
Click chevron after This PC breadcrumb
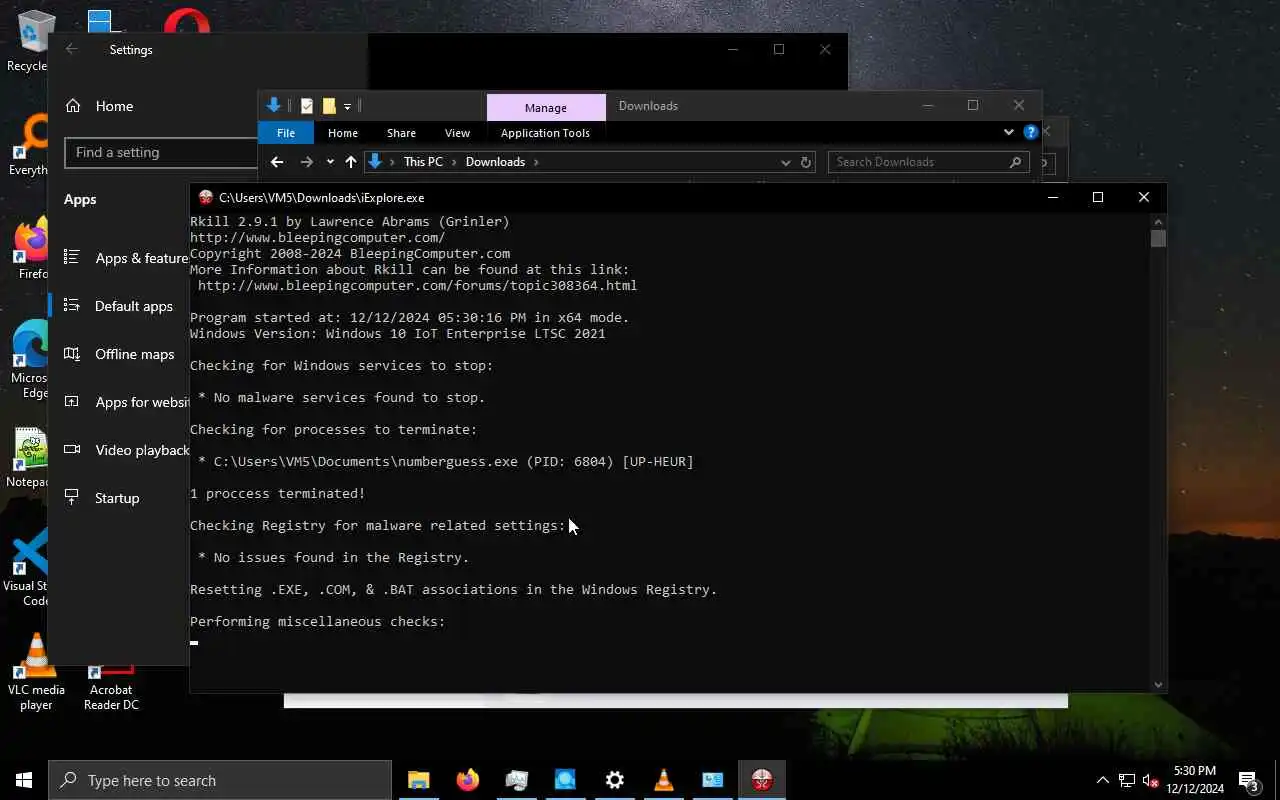(454, 162)
